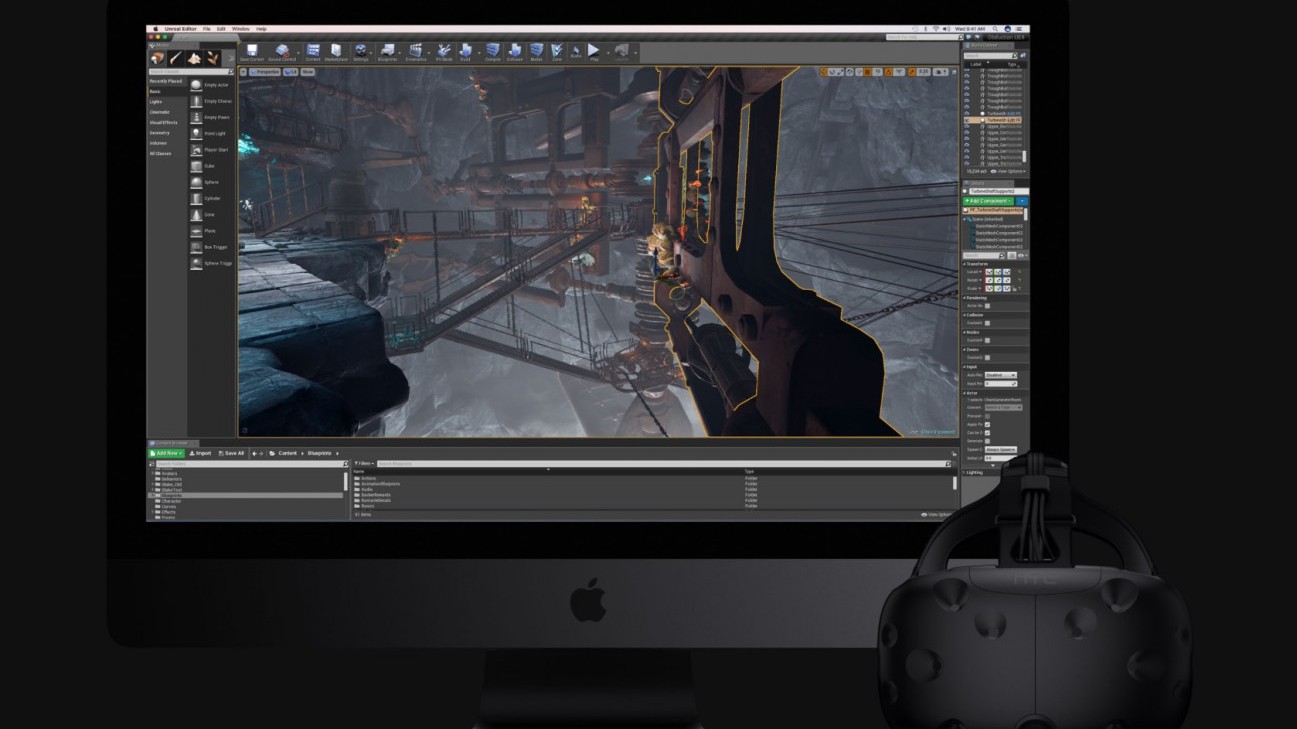Open the Help menu

(x=261, y=29)
